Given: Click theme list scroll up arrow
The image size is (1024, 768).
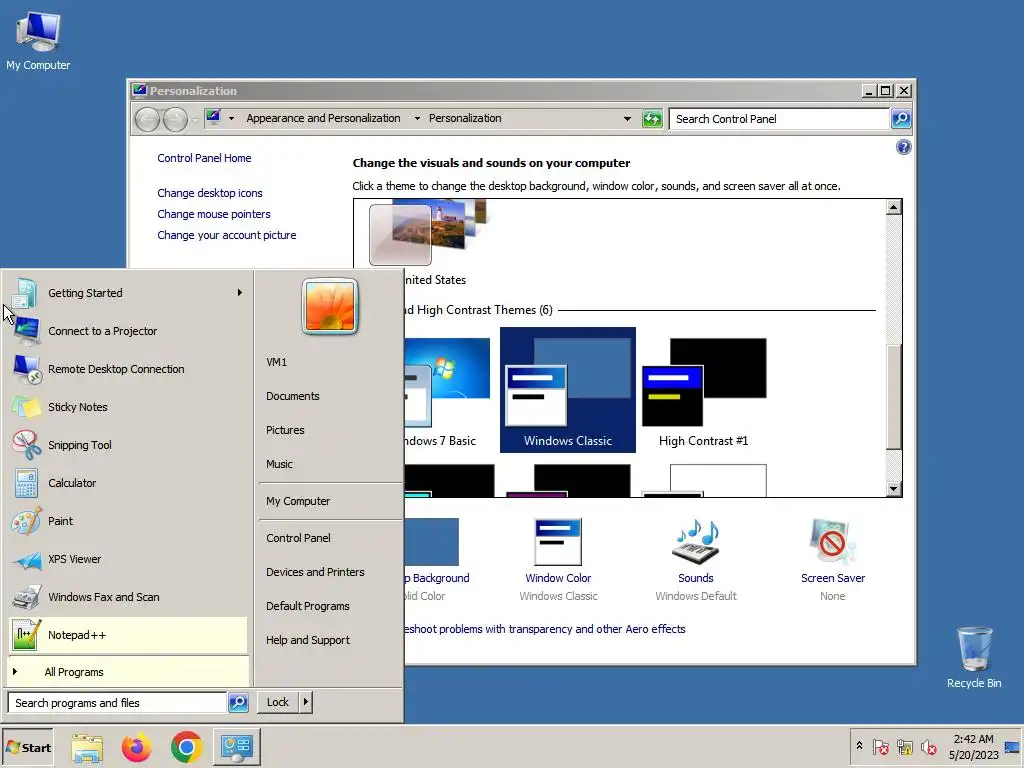Looking at the screenshot, I should [893, 208].
